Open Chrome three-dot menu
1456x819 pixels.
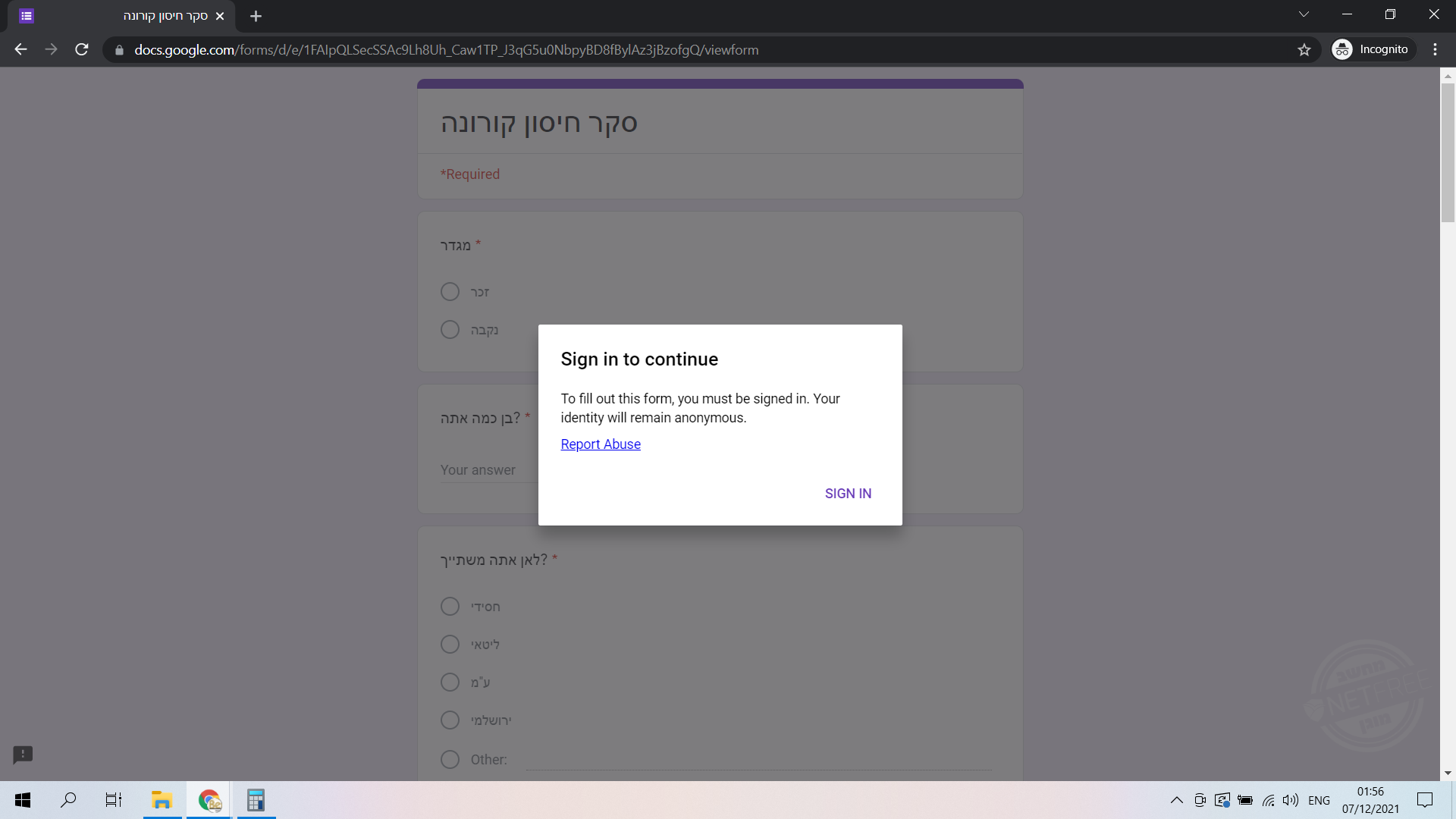click(x=1435, y=49)
